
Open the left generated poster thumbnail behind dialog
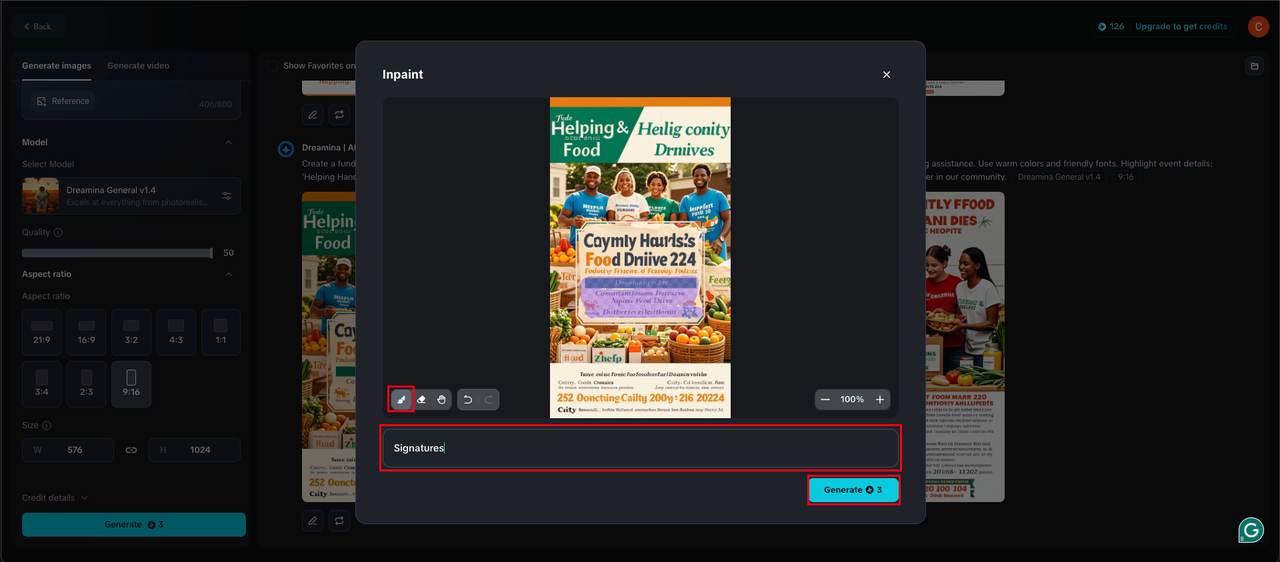329,347
